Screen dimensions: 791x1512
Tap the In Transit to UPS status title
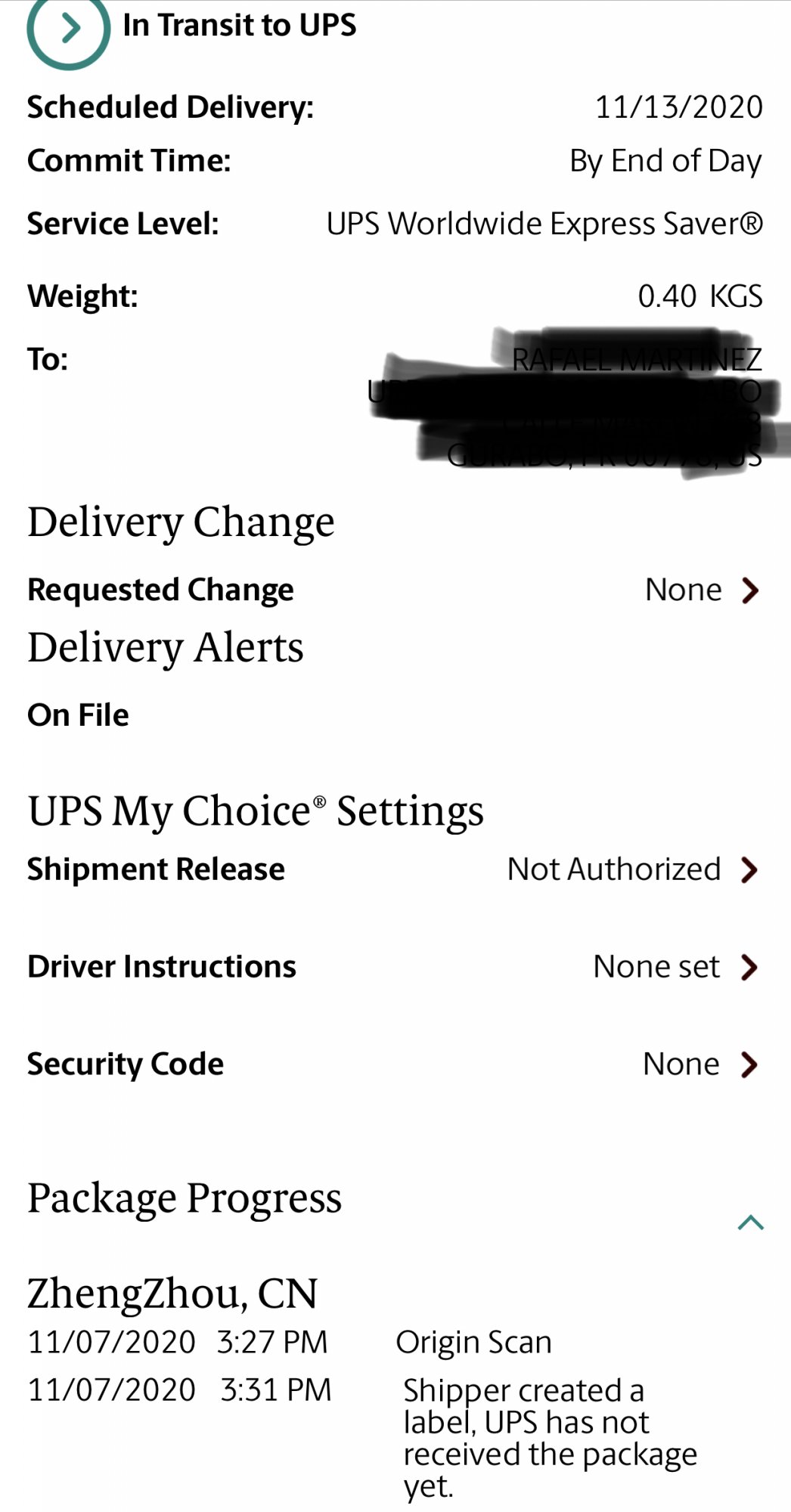(239, 26)
